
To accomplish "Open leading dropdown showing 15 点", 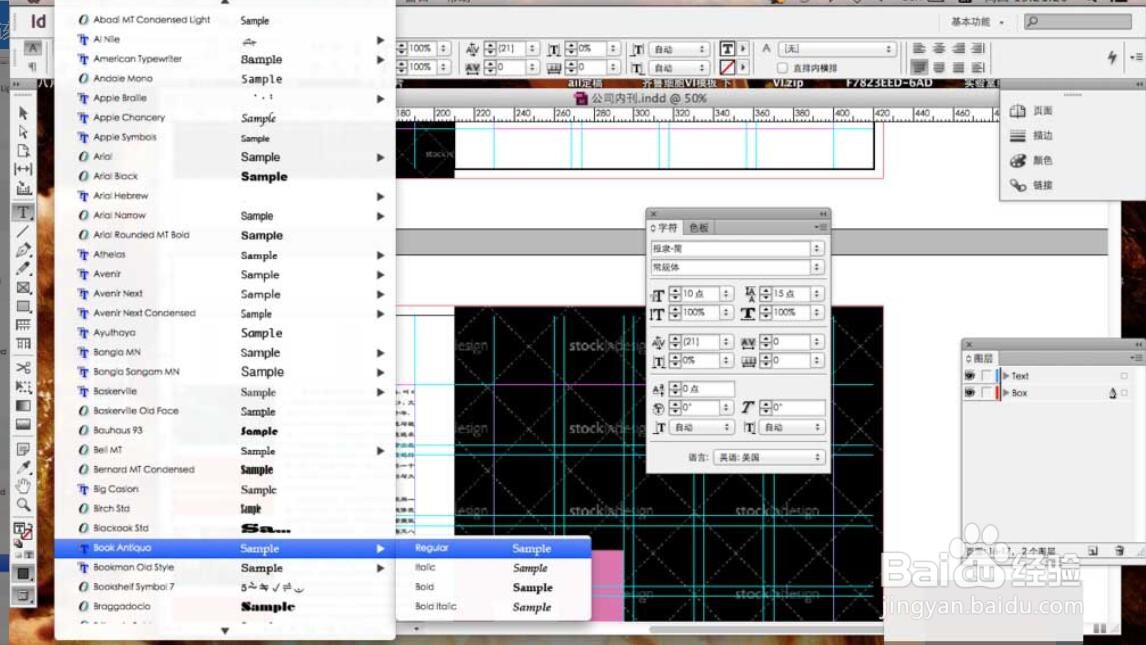I will click(816, 294).
